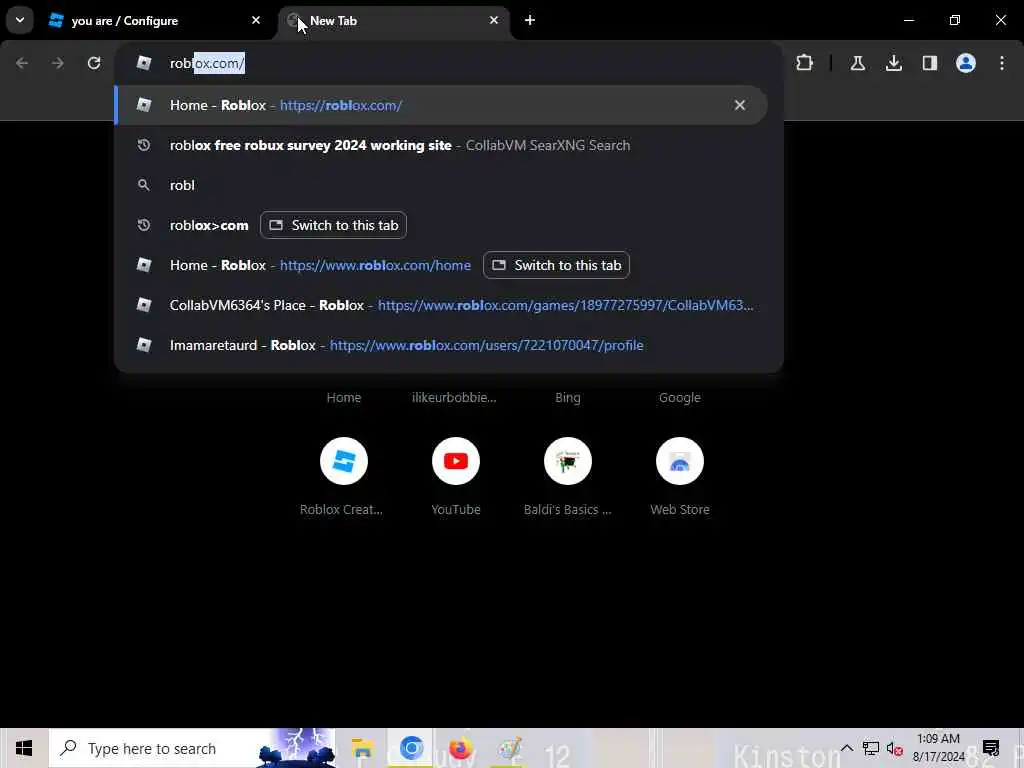This screenshot has height=768, width=1024.
Task: Open the Roblox Creator shortcut tile
Action: [x=344, y=461]
